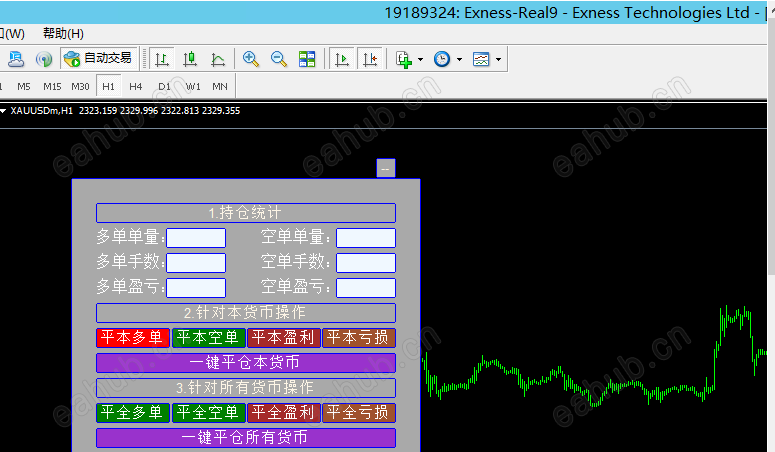Click the add indicator icon

404,59
